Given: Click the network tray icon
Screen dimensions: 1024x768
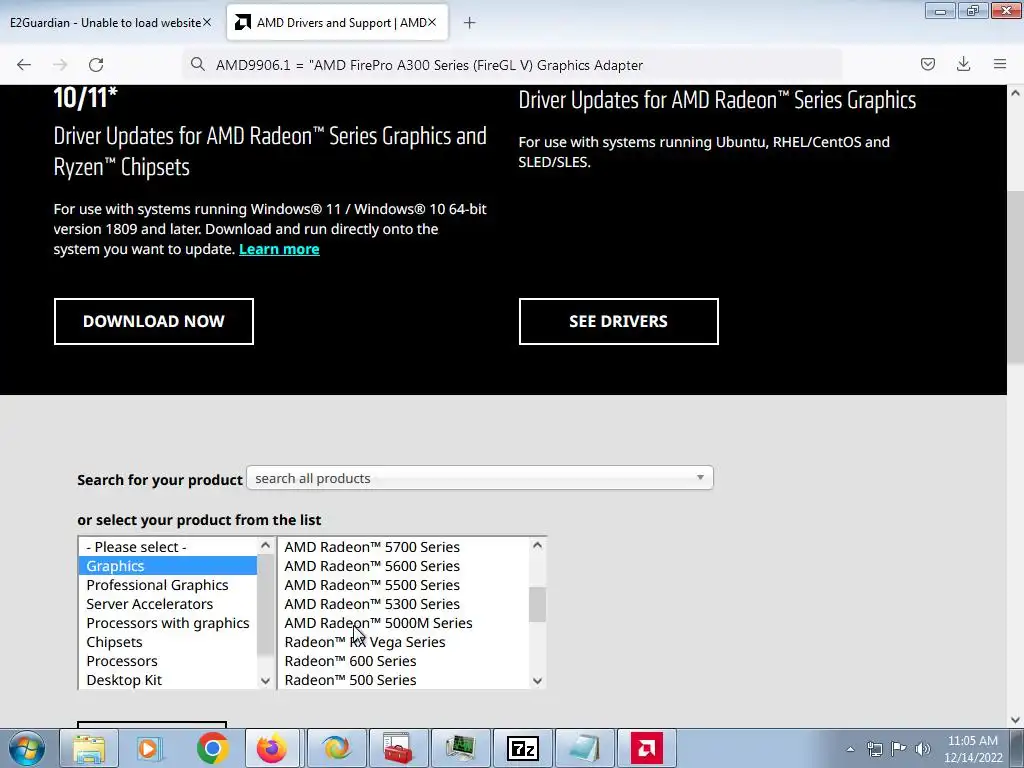Looking at the screenshot, I should 874,749.
